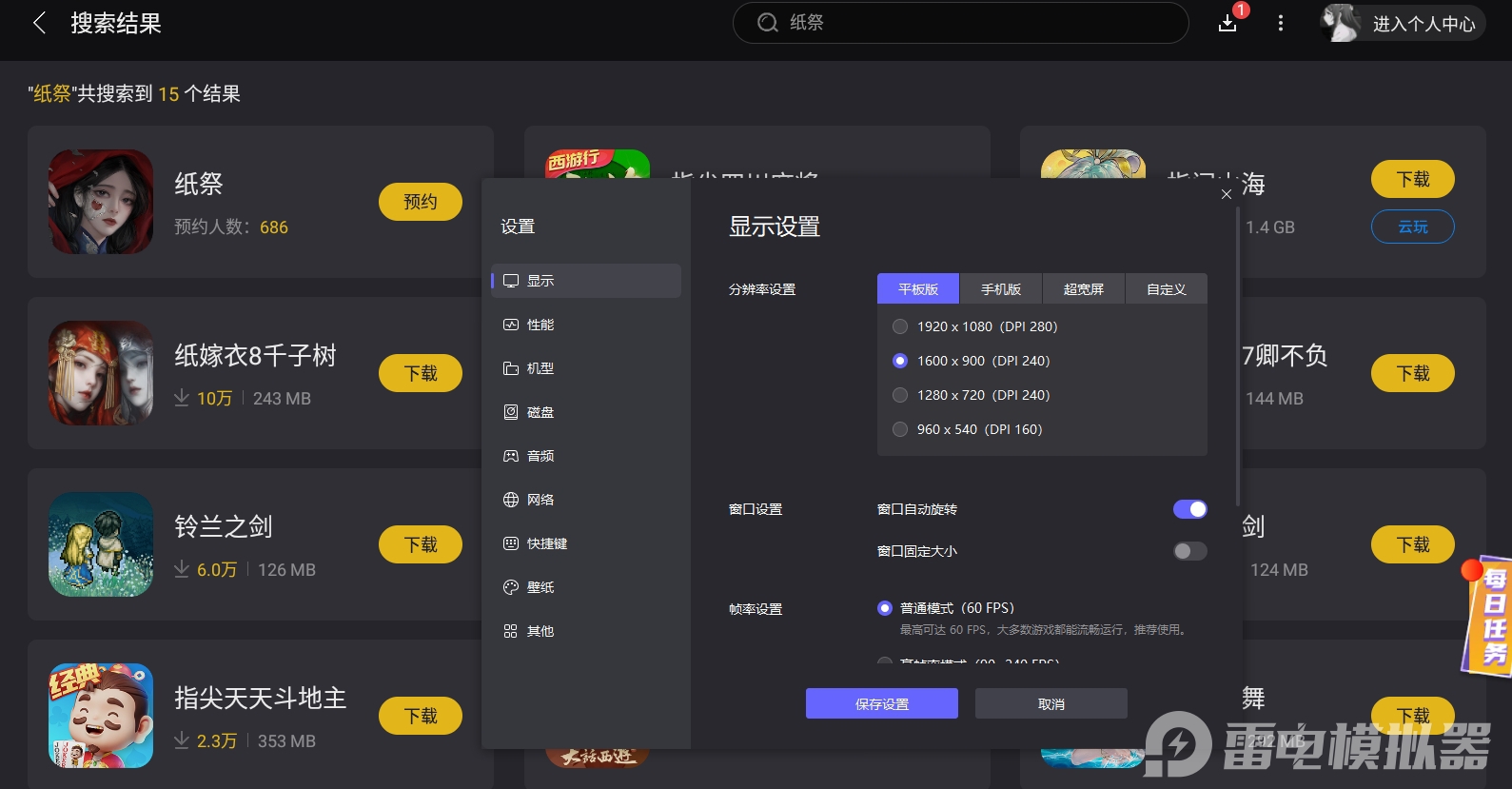Click the display monitor icon in settings
This screenshot has height=789, width=1512.
(x=511, y=281)
